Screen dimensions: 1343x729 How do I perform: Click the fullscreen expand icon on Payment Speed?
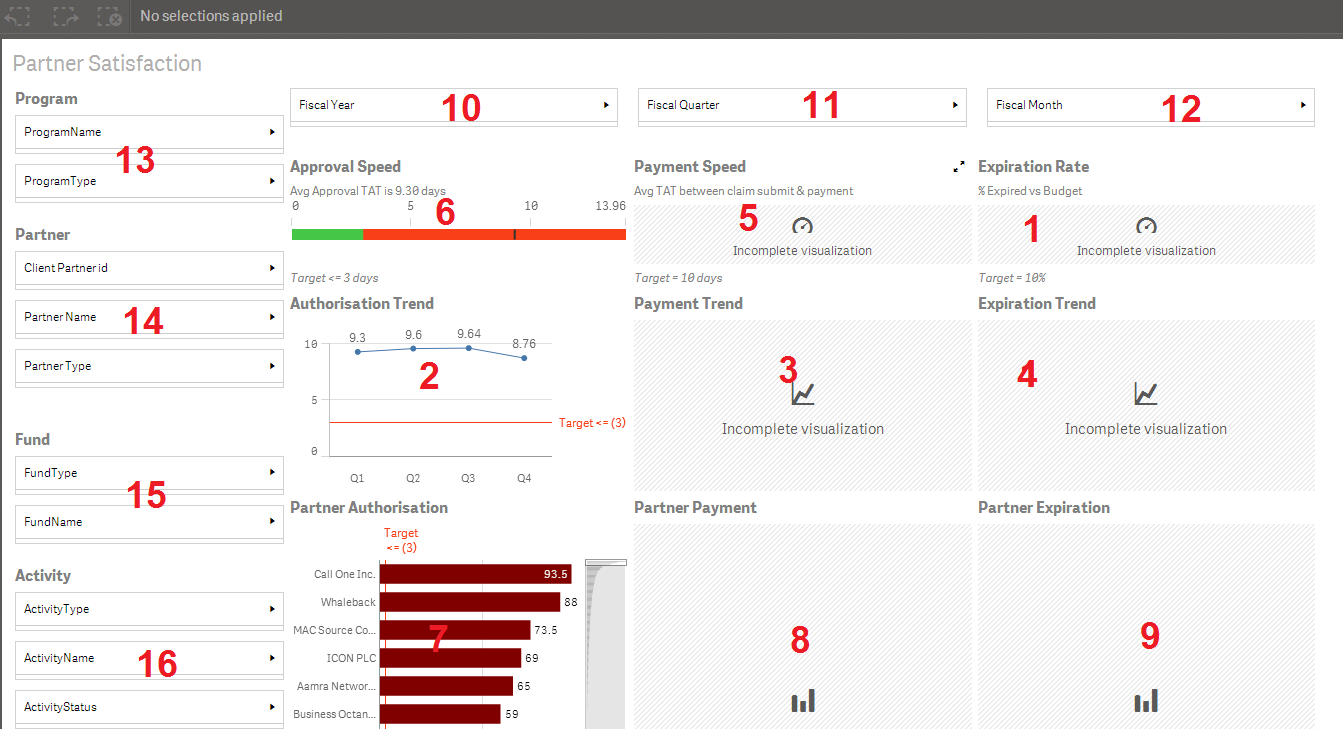coord(959,167)
